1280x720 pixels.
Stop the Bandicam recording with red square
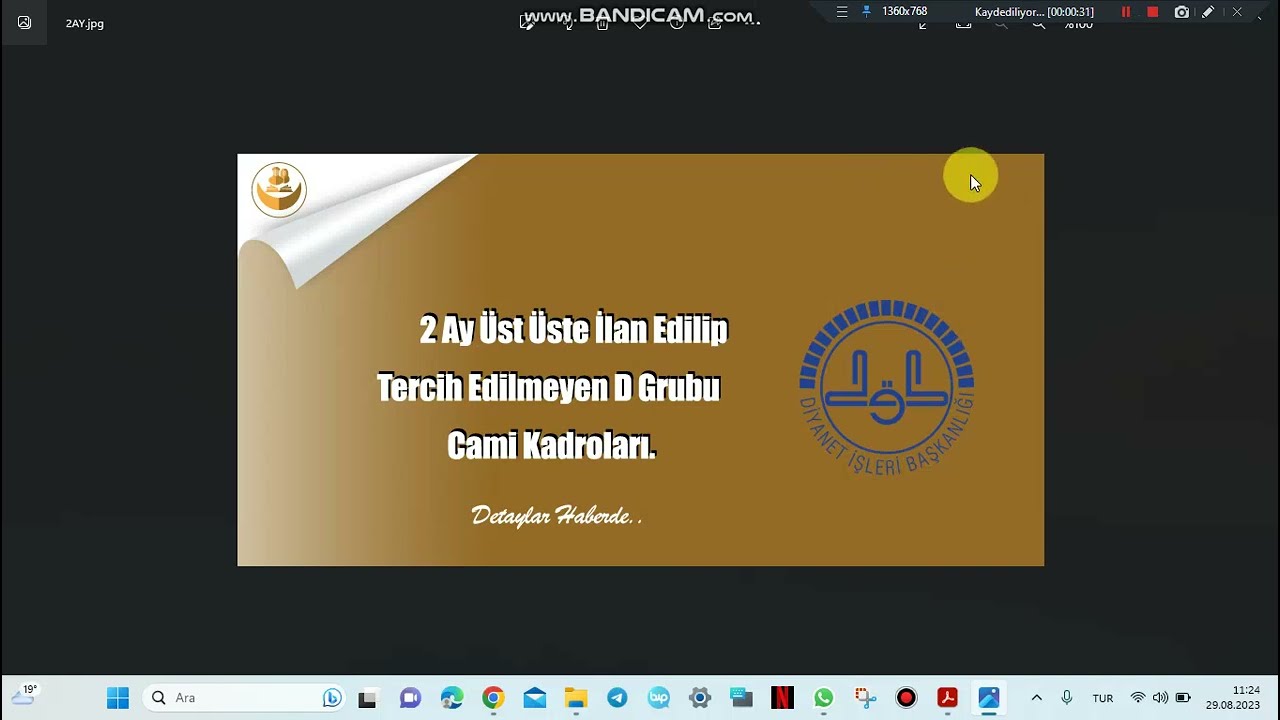[x=1153, y=12]
